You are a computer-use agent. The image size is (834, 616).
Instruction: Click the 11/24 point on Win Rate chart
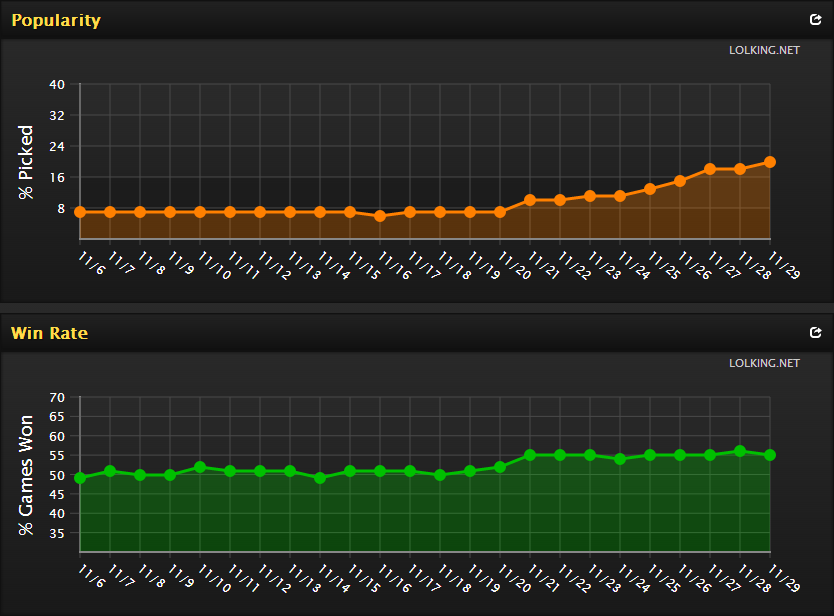[x=620, y=459]
